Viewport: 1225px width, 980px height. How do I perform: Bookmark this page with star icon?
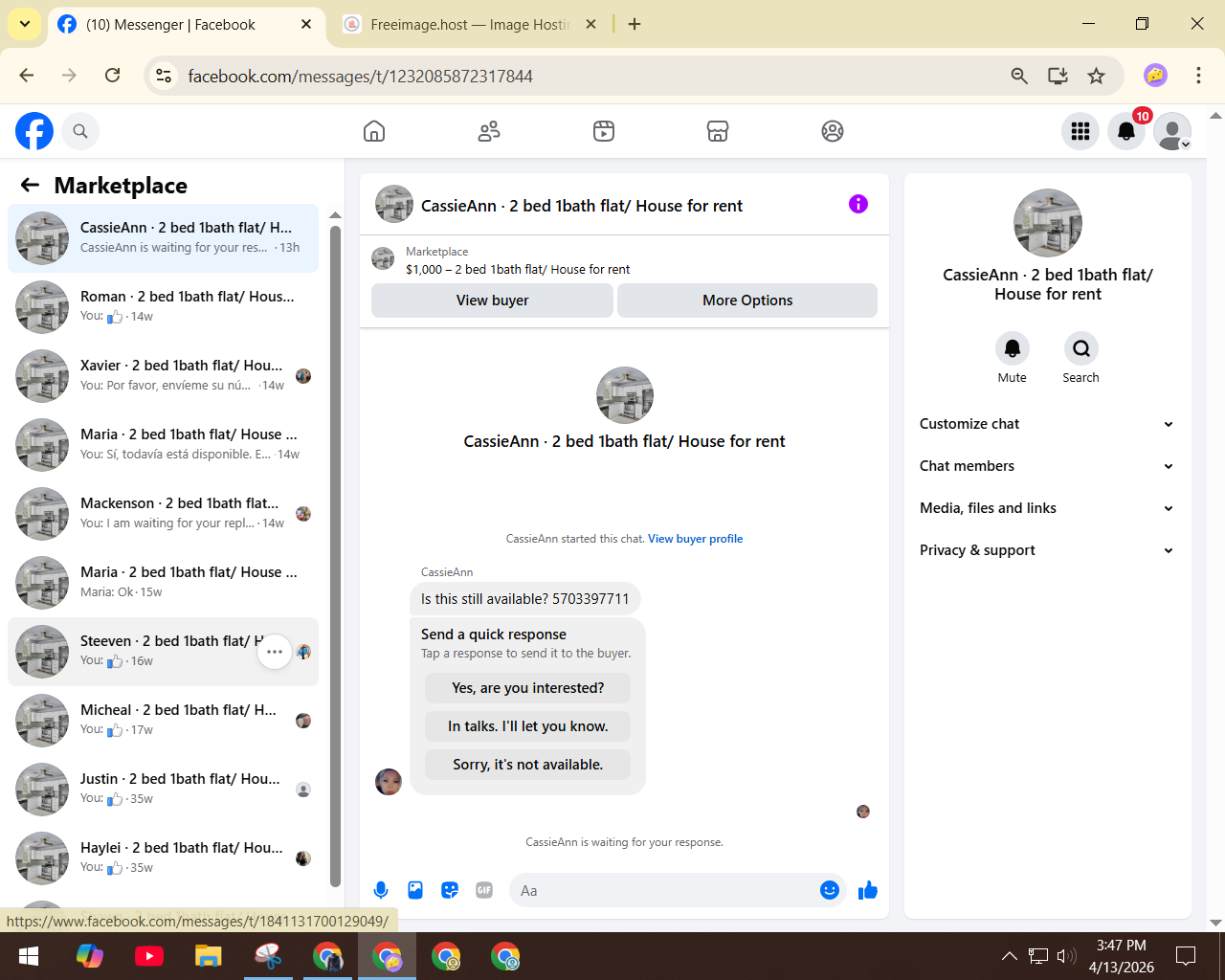(1097, 76)
